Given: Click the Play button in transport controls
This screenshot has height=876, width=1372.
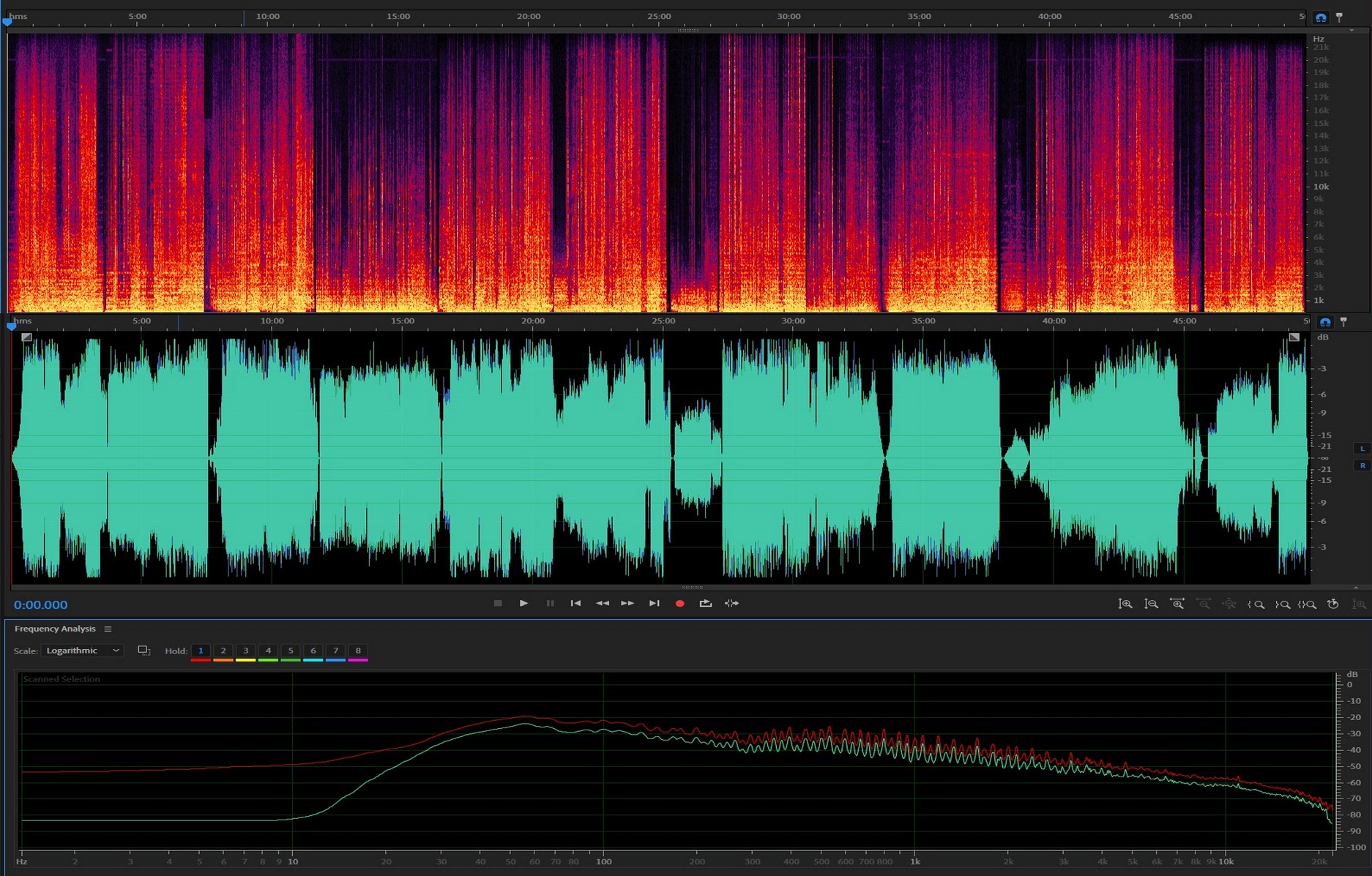Looking at the screenshot, I should [x=523, y=603].
